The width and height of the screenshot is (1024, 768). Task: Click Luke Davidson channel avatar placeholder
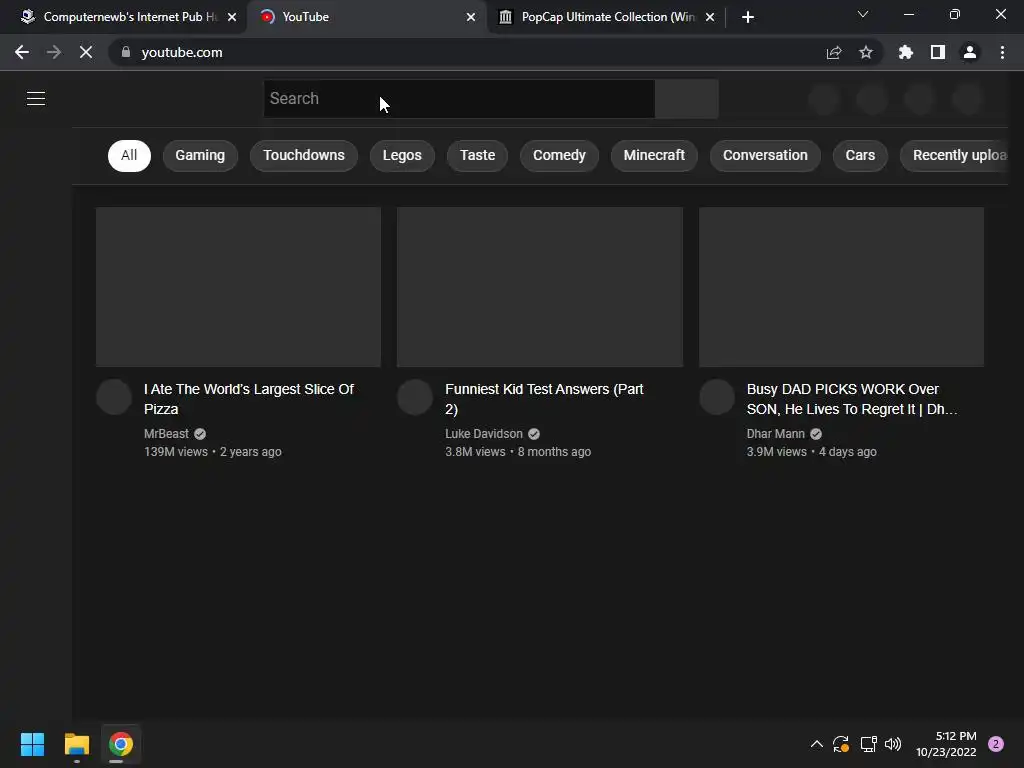415,397
